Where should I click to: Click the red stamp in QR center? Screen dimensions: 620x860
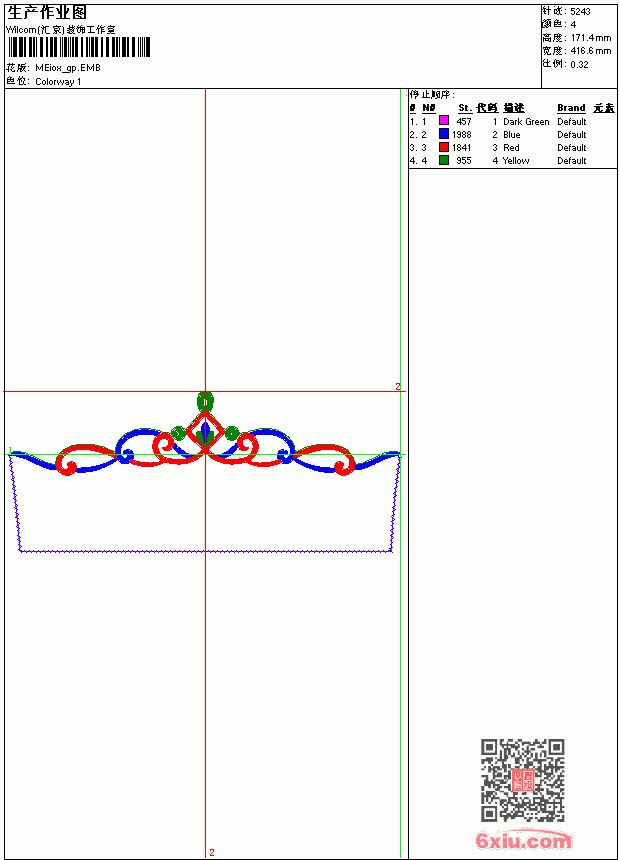pos(522,780)
